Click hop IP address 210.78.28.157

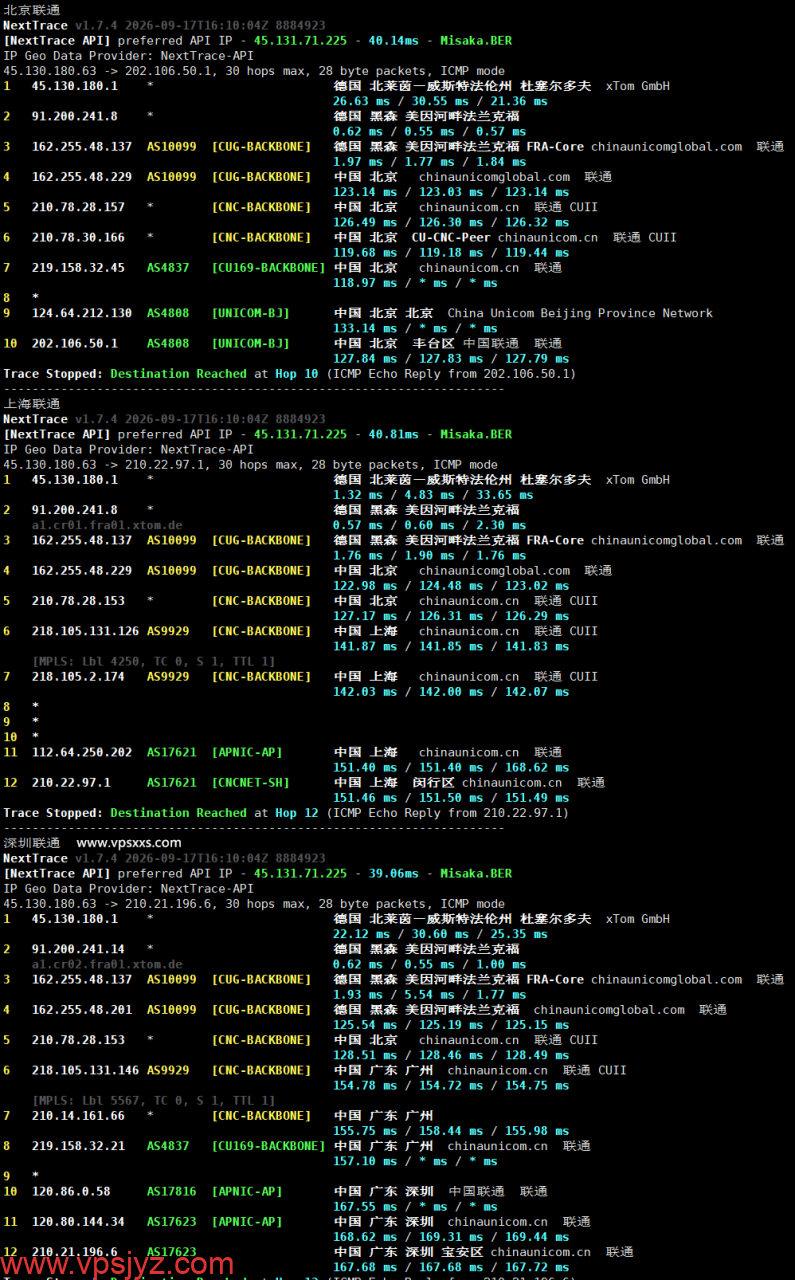(x=78, y=207)
